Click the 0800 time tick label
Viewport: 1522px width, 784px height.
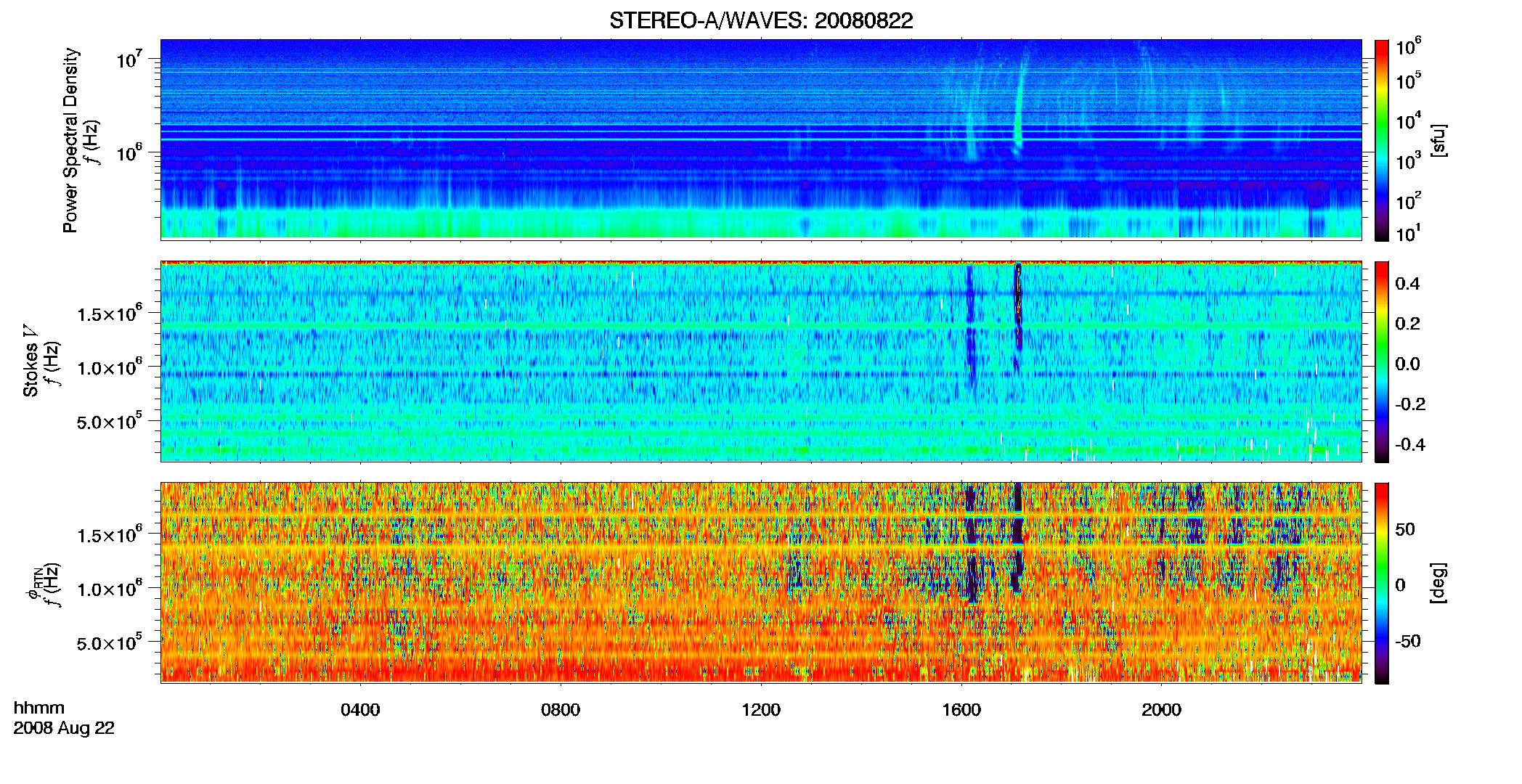click(x=561, y=710)
